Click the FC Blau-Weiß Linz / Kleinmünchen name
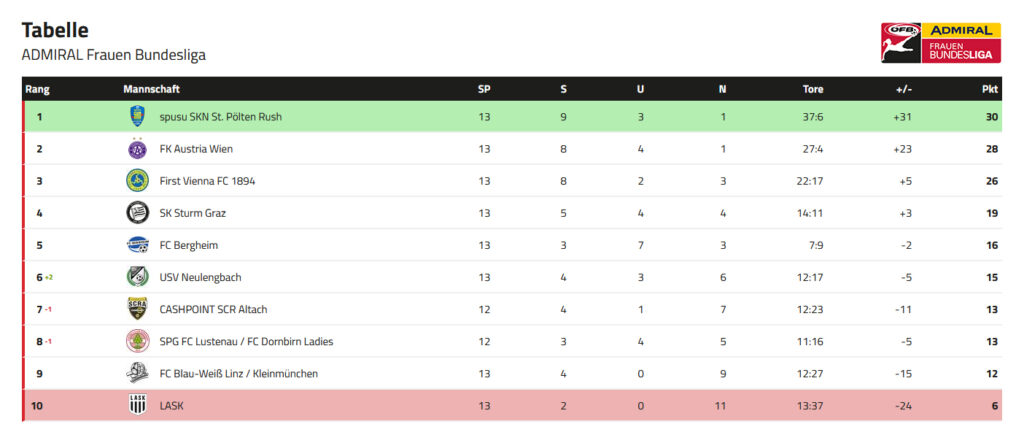 click(x=238, y=374)
